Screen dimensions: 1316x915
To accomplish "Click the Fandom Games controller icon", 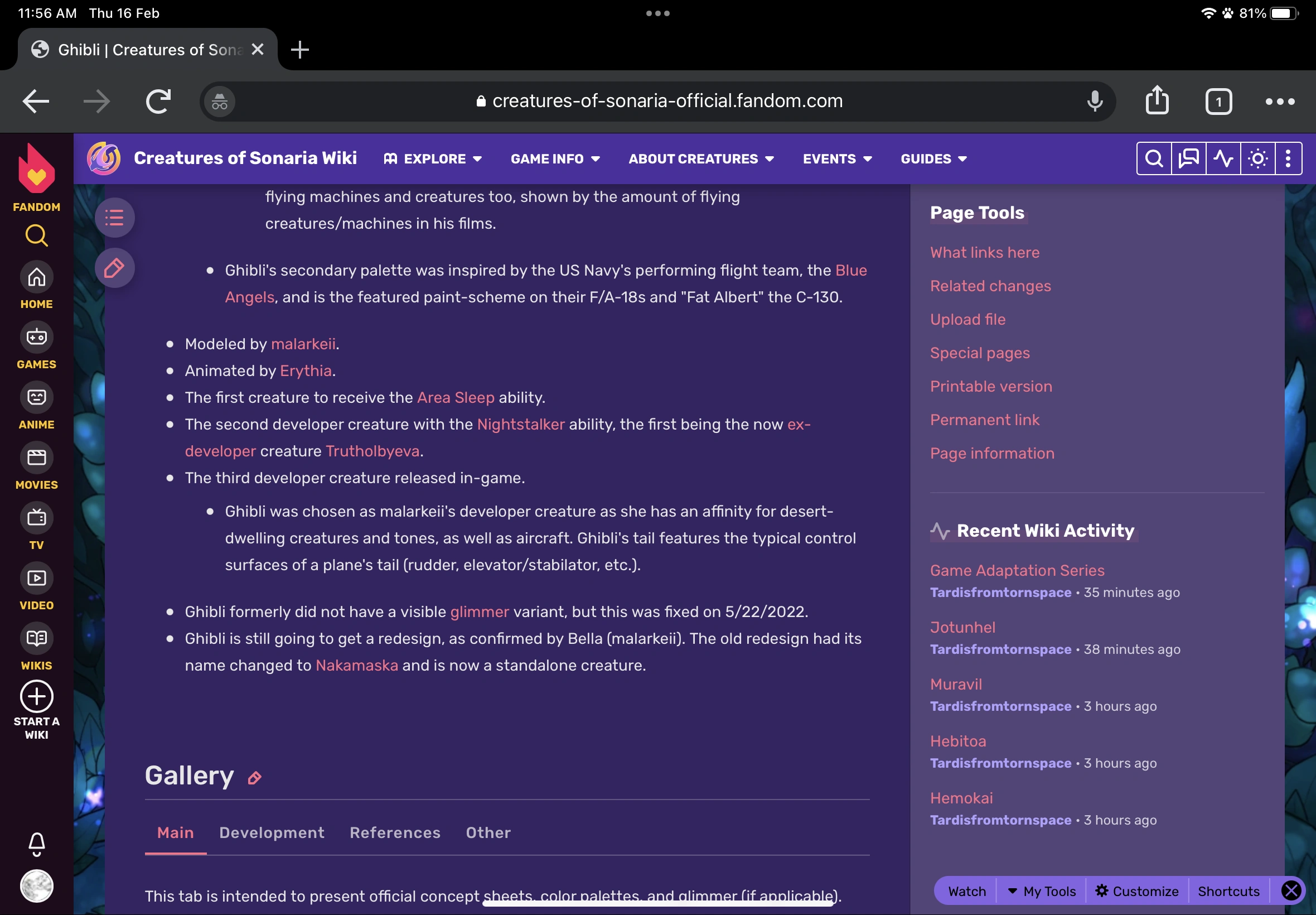I will click(37, 338).
